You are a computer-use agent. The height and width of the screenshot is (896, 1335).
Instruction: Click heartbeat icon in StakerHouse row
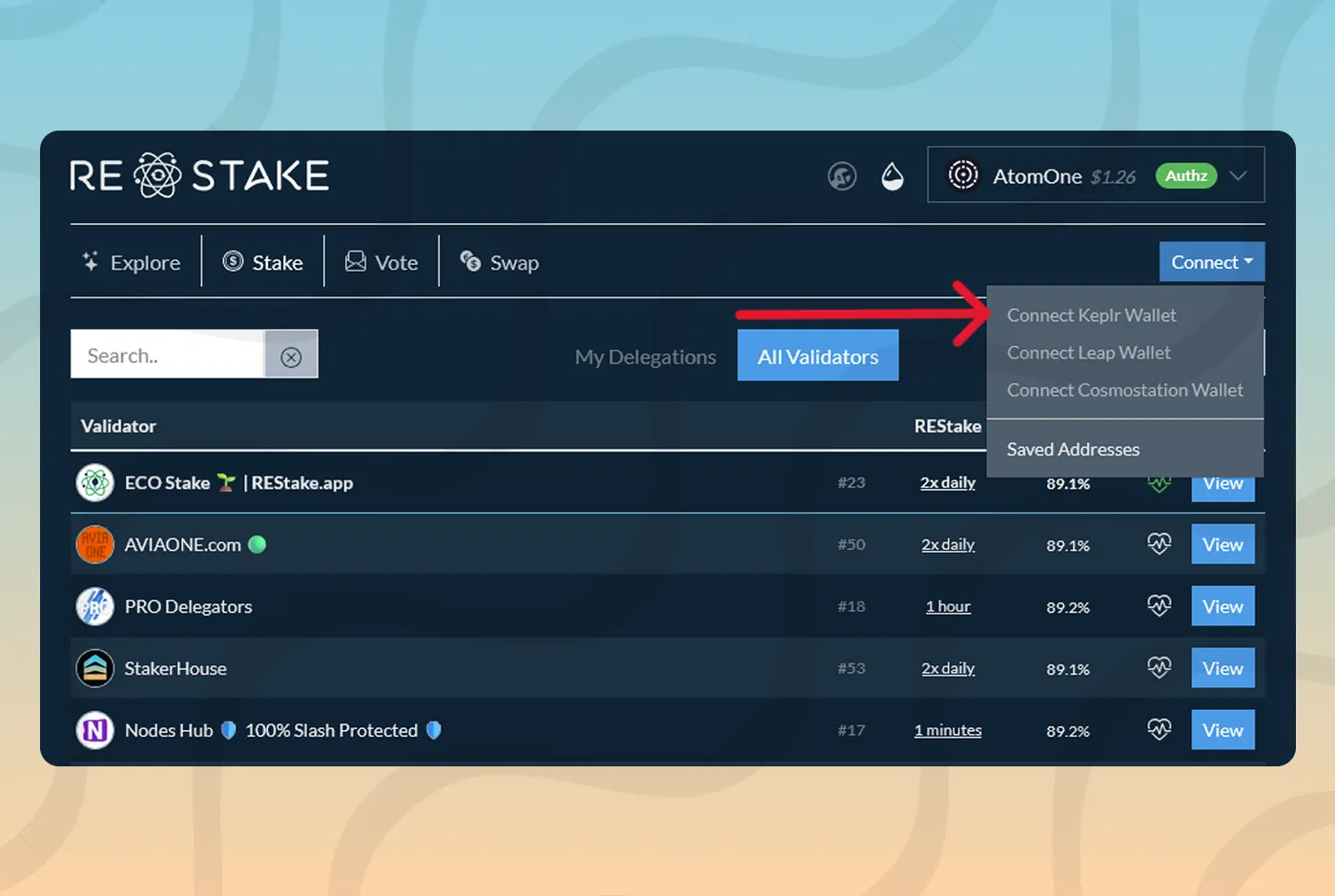click(1159, 668)
